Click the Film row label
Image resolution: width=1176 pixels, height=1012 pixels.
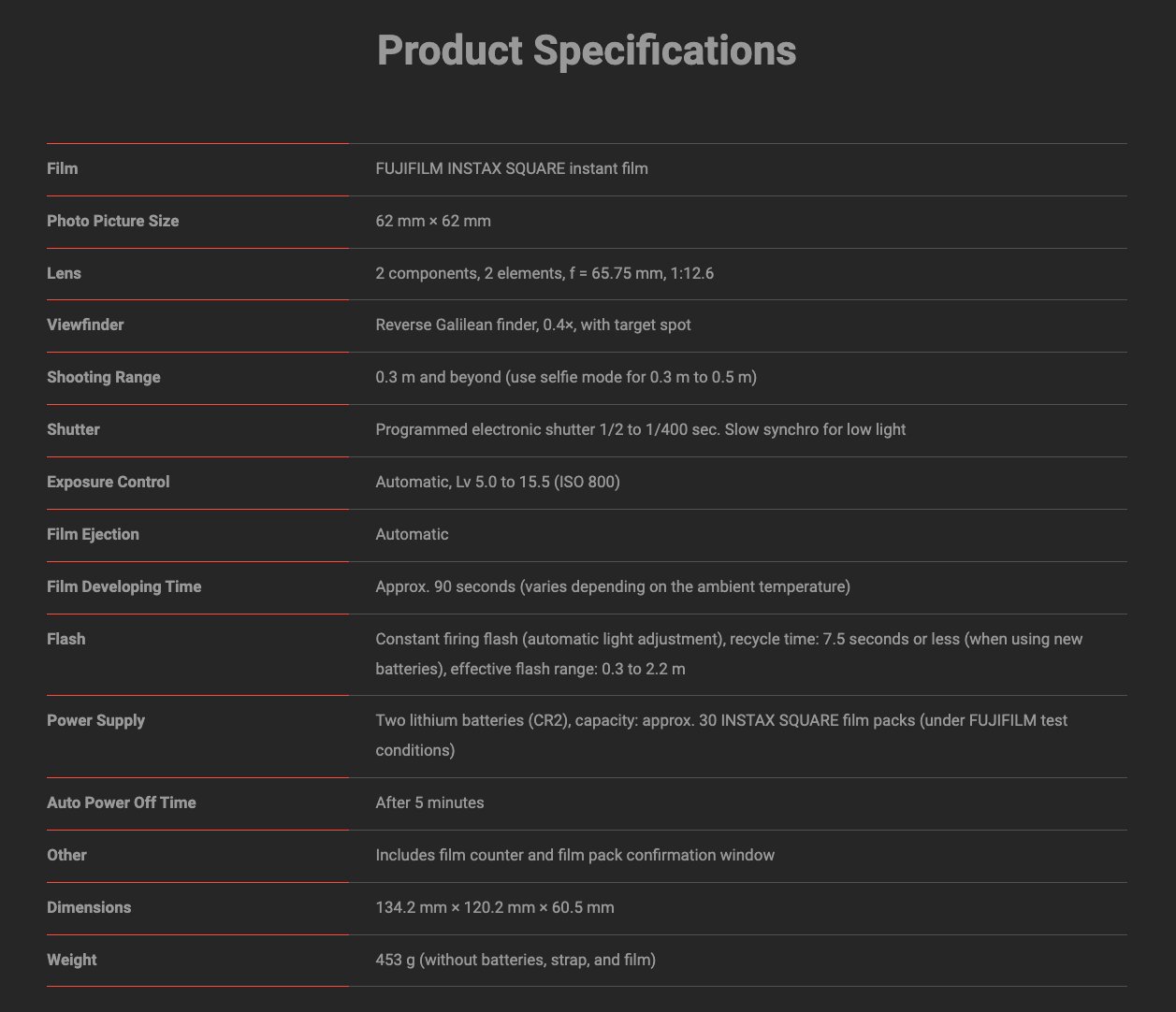pyautogui.click(x=63, y=168)
